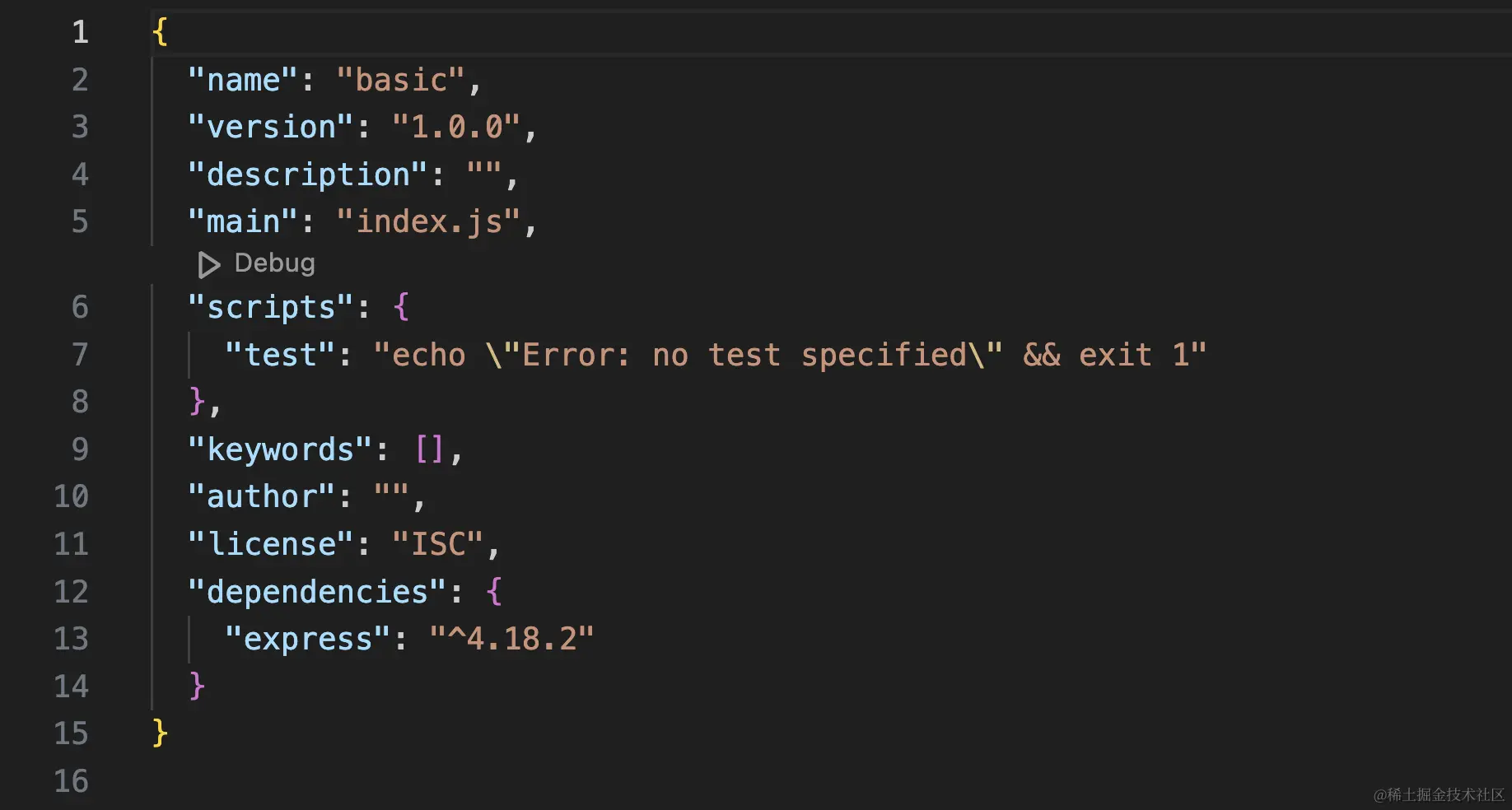Click line number 6 in the gutter

80,307
